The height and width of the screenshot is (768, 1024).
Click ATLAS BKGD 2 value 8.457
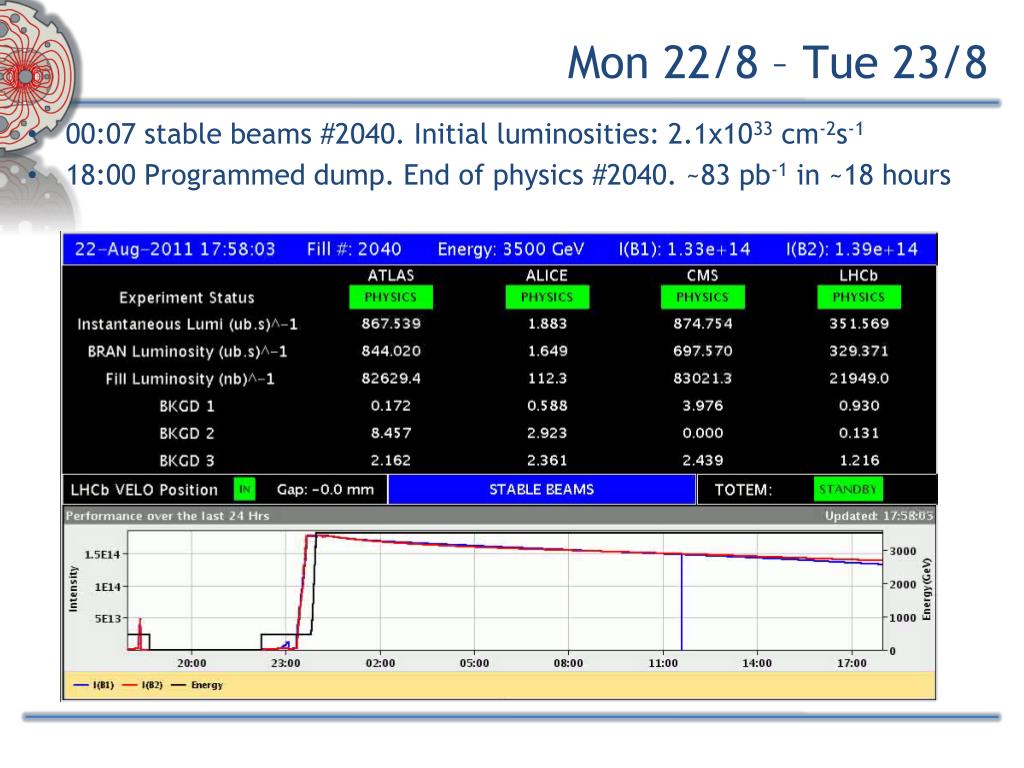391,433
